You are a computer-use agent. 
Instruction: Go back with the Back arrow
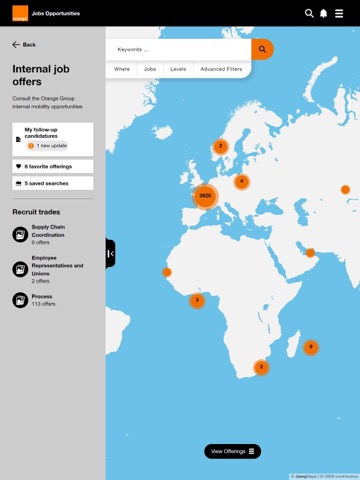coord(24,45)
